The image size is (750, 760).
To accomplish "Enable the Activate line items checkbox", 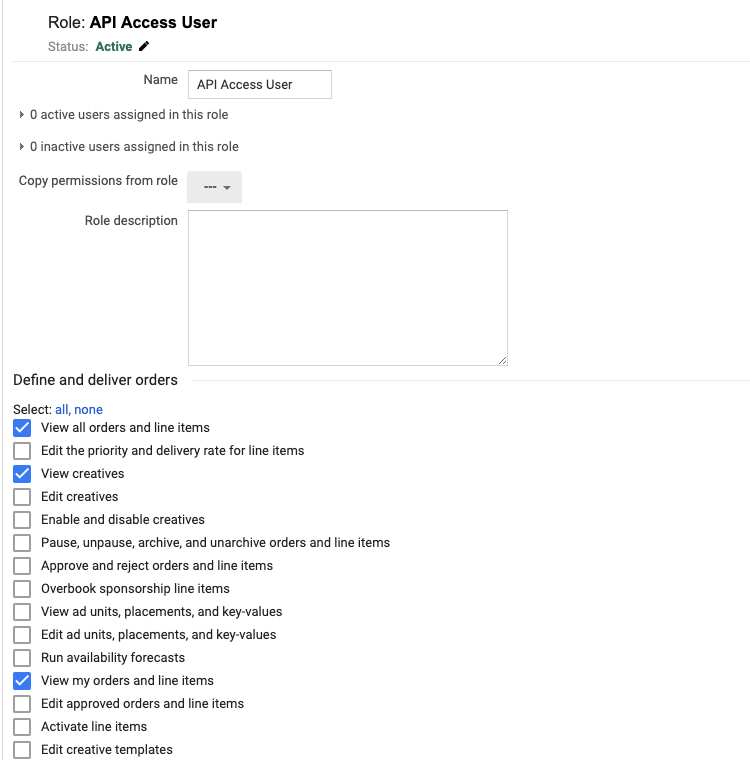I will (x=22, y=727).
